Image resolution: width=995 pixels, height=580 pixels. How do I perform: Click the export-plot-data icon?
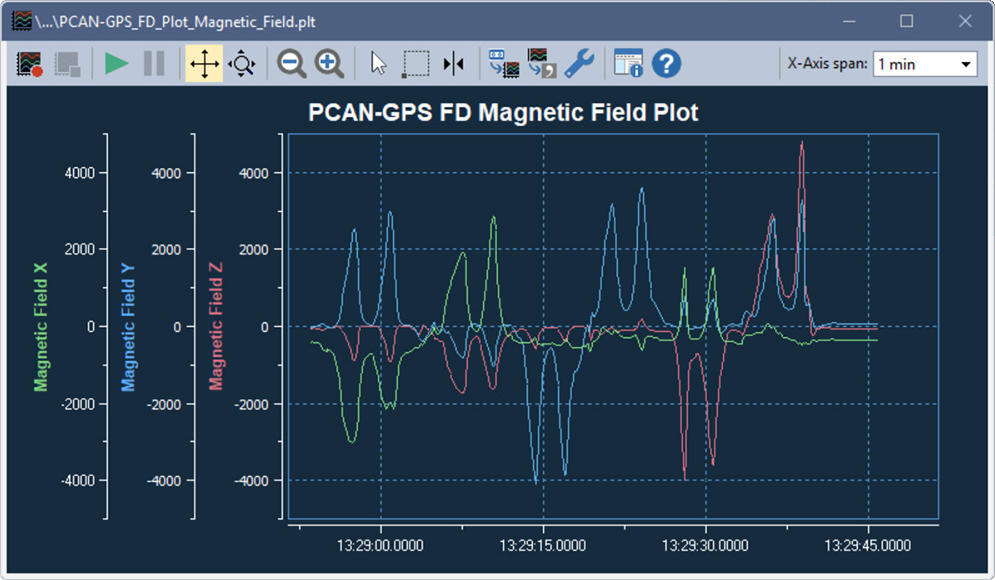541,63
